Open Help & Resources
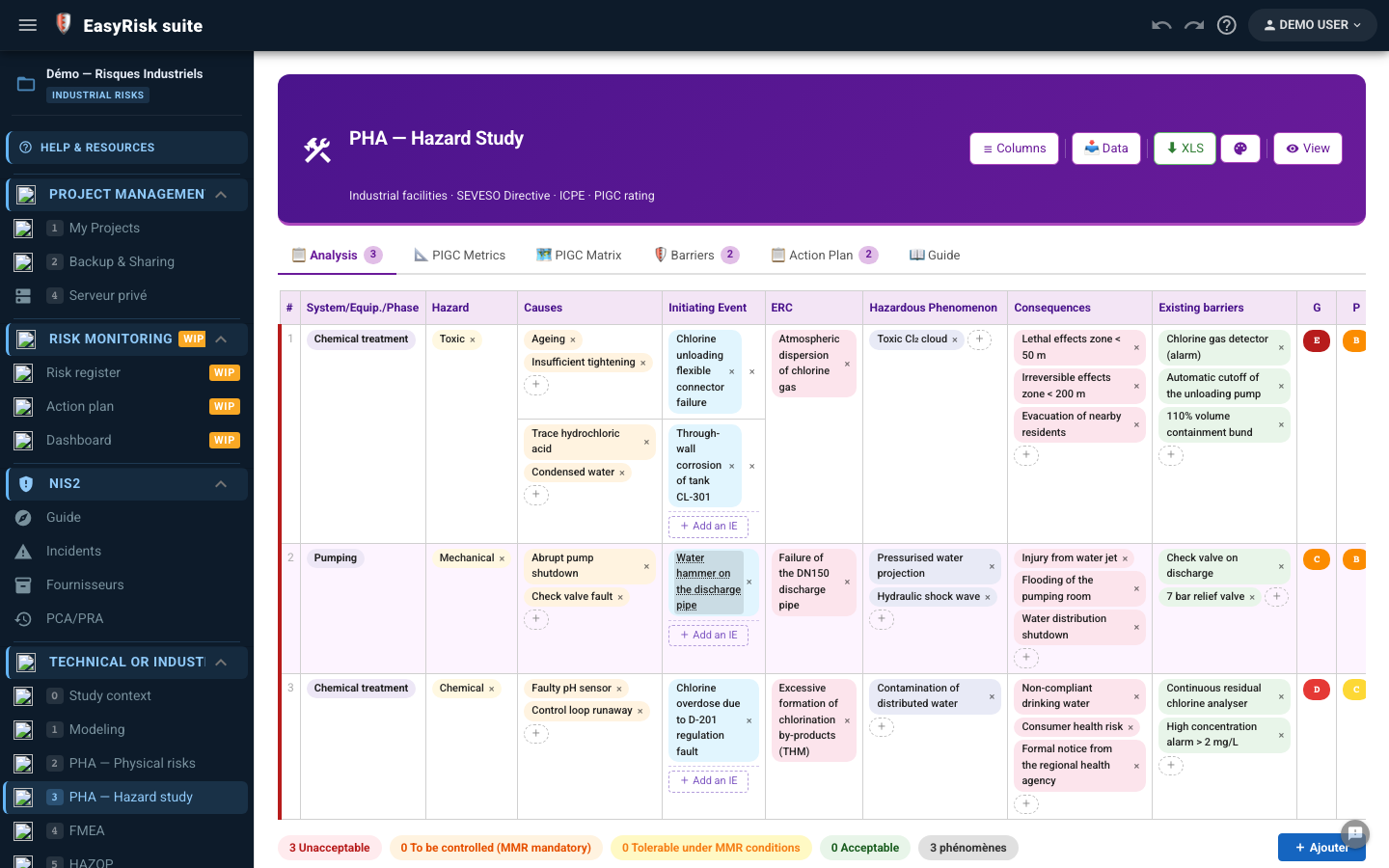The width and height of the screenshot is (1389, 868). [x=127, y=148]
